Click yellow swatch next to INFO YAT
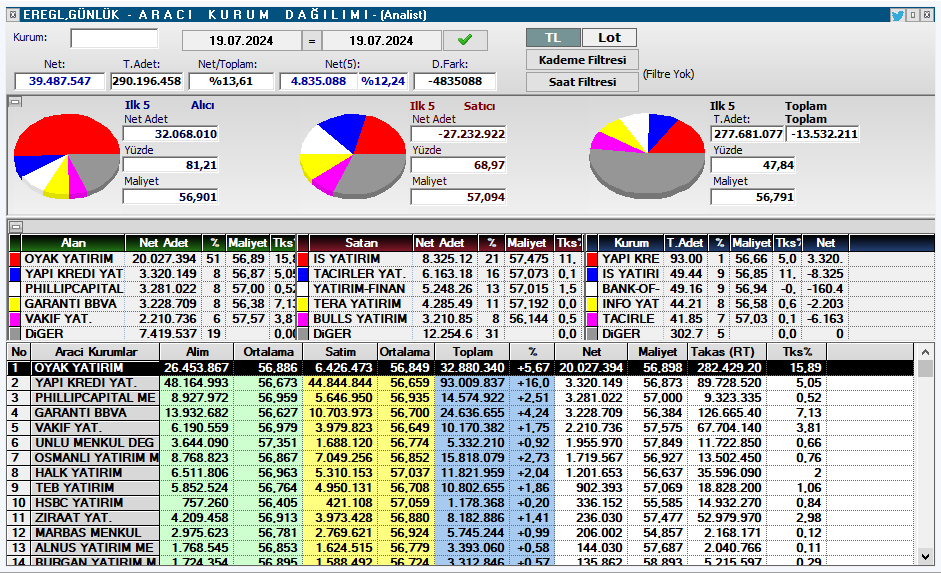 click(592, 304)
